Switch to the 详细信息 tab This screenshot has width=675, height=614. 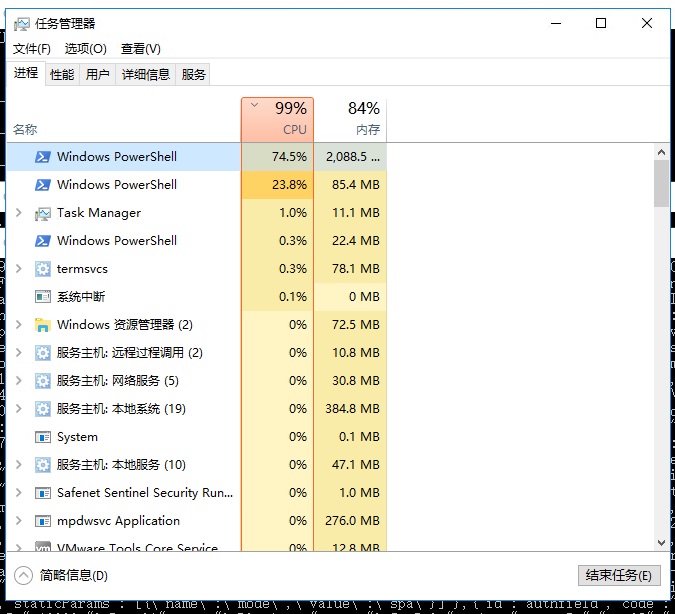click(146, 74)
